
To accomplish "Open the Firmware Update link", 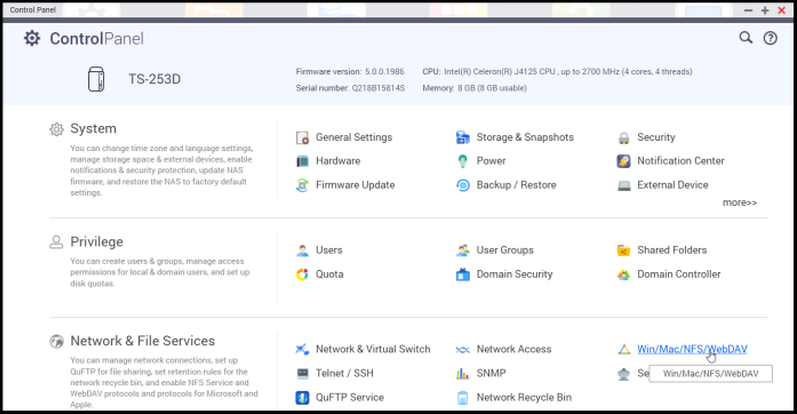I will [x=355, y=185].
